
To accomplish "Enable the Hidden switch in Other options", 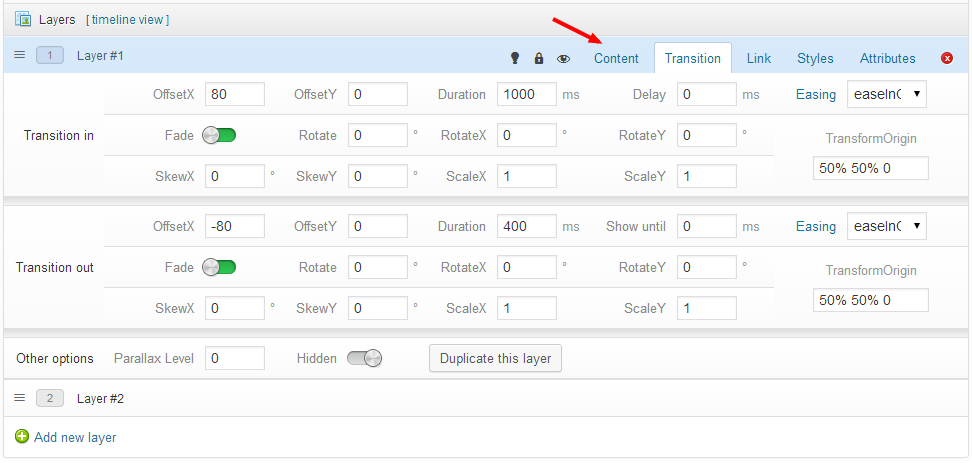I will [x=364, y=358].
